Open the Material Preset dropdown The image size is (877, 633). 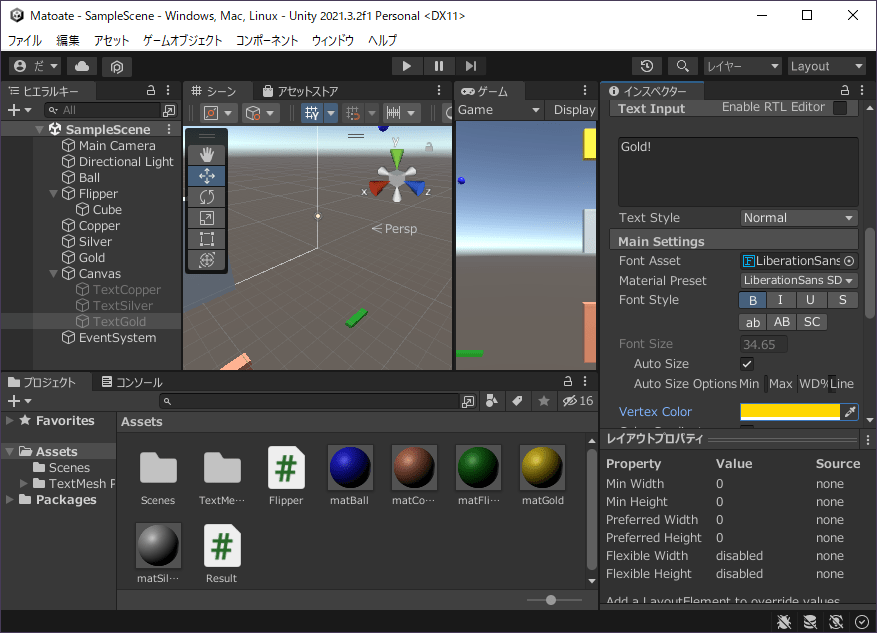[x=799, y=281]
